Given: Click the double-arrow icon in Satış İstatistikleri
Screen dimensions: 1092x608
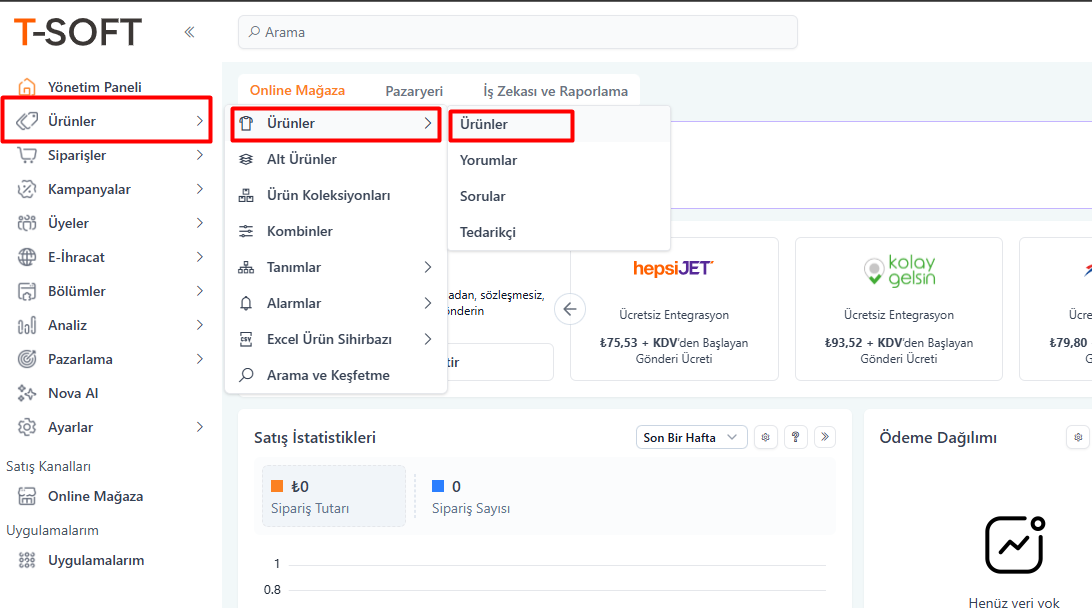Looking at the screenshot, I should pos(824,437).
